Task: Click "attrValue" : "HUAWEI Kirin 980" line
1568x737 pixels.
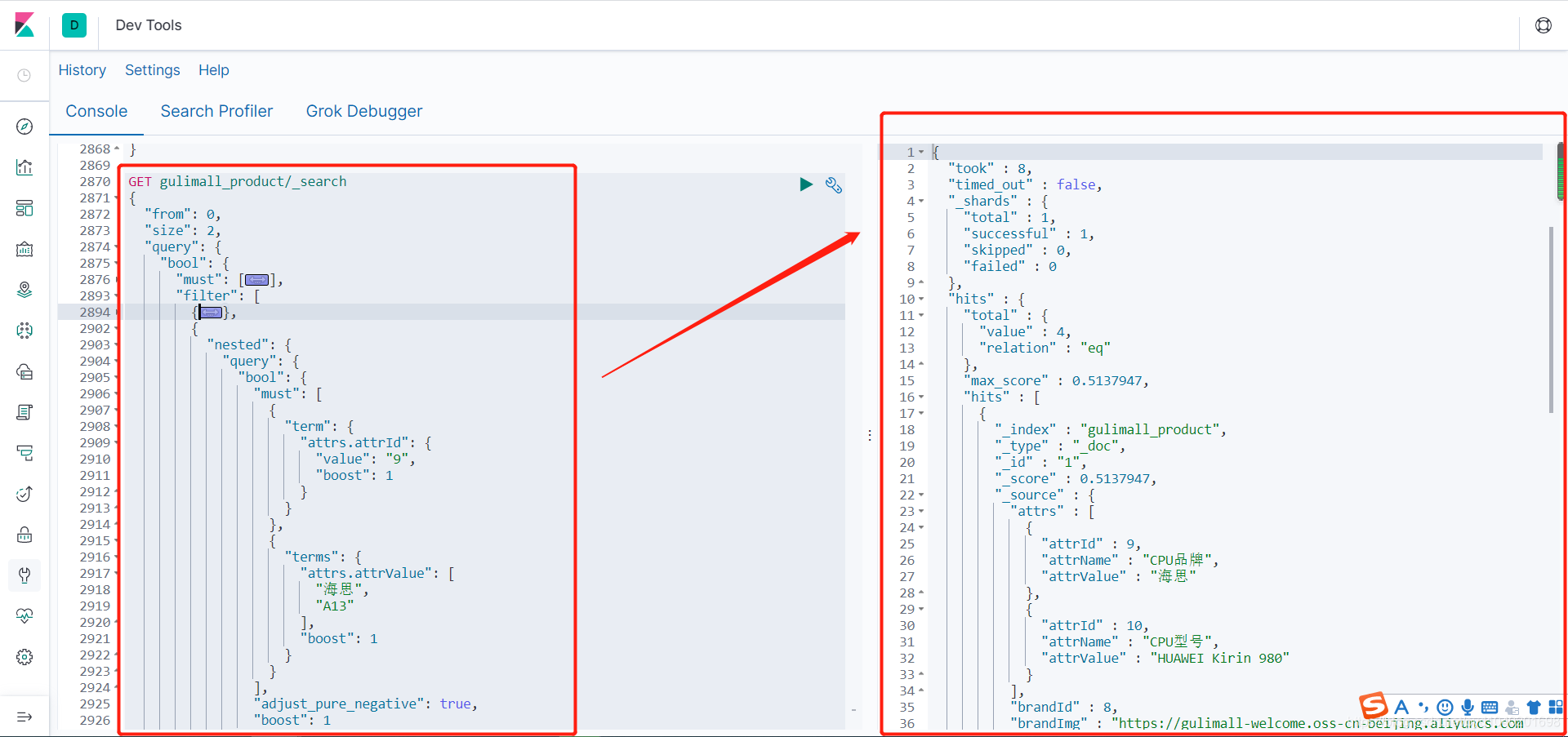Action: 1165,658
